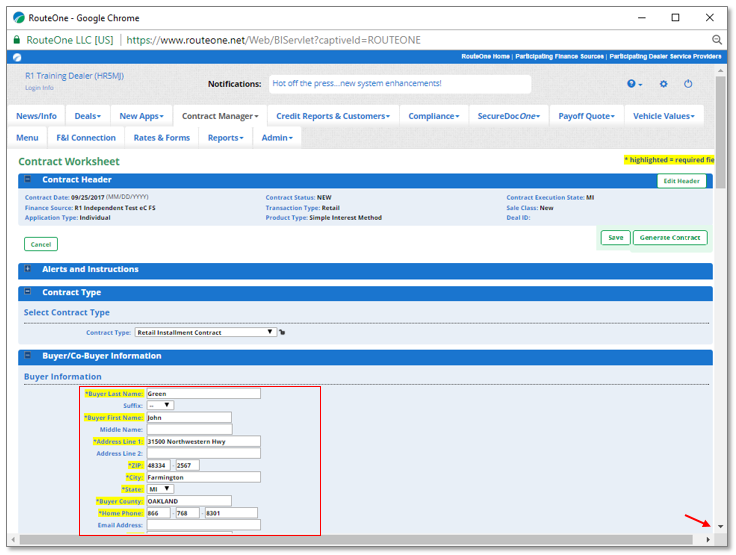
Task: Open the New Apps menu
Action: coord(141,116)
